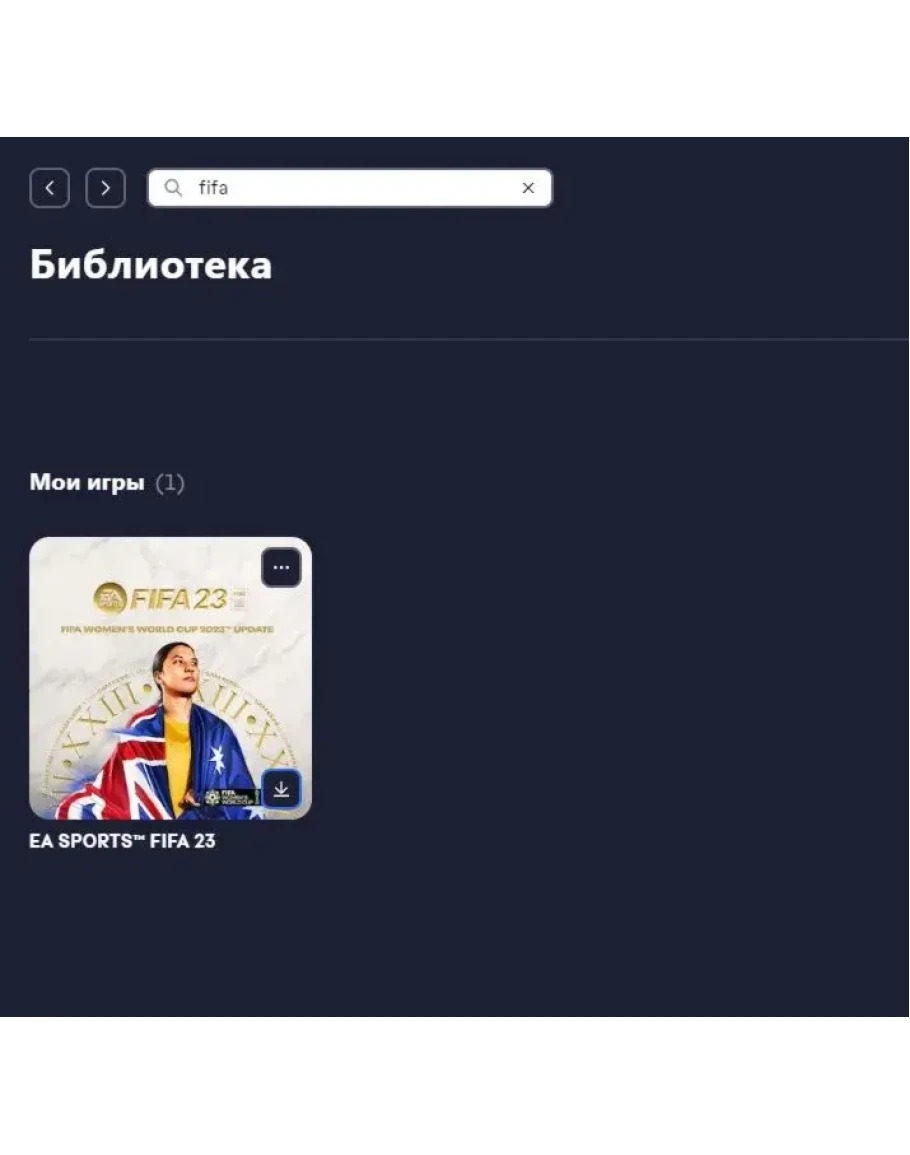The height and width of the screenshot is (1155, 910).
Task: Click the magnifier icon in the search bar
Action: (x=173, y=188)
